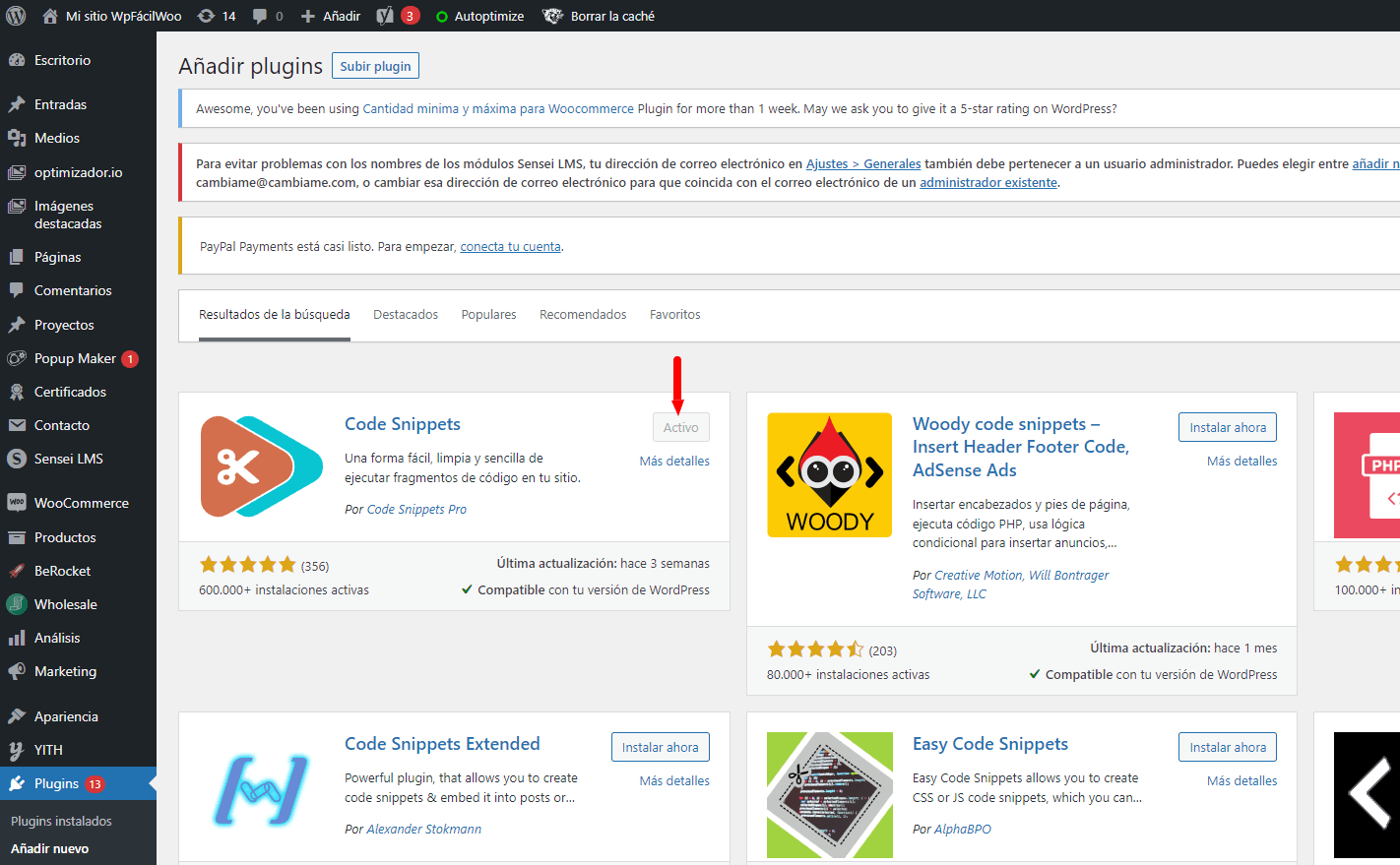Screen dimensions: 1400x865
Task: Open Proyectos pin icon
Action: (17, 325)
